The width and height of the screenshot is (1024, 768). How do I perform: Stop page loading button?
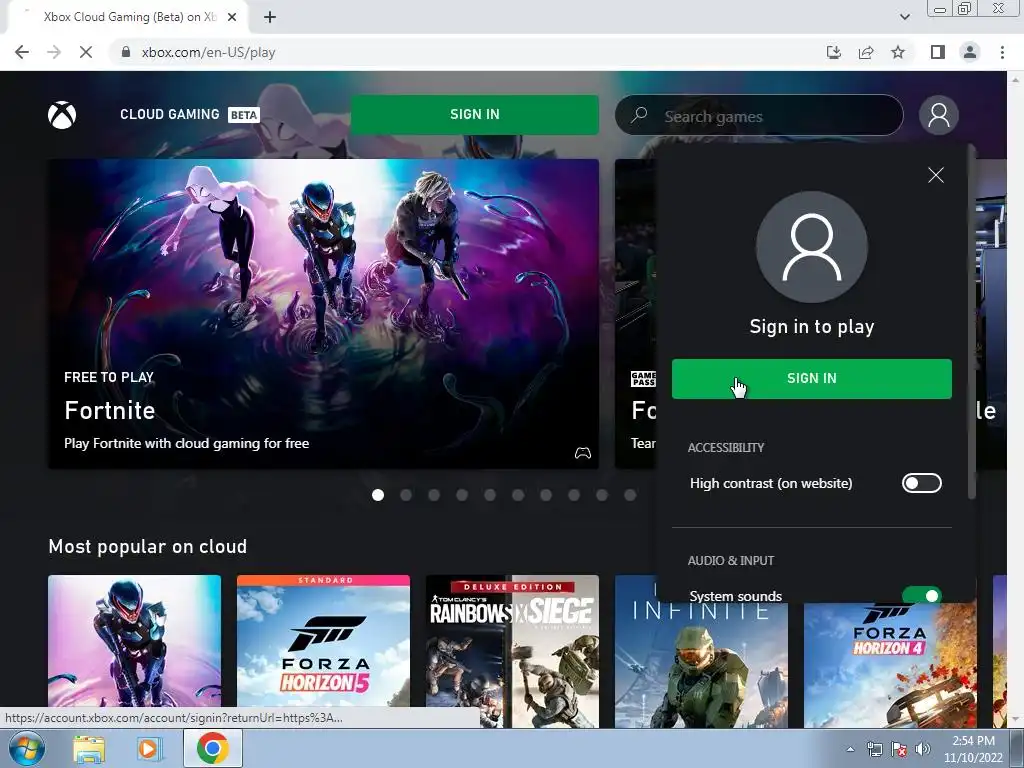tap(86, 52)
